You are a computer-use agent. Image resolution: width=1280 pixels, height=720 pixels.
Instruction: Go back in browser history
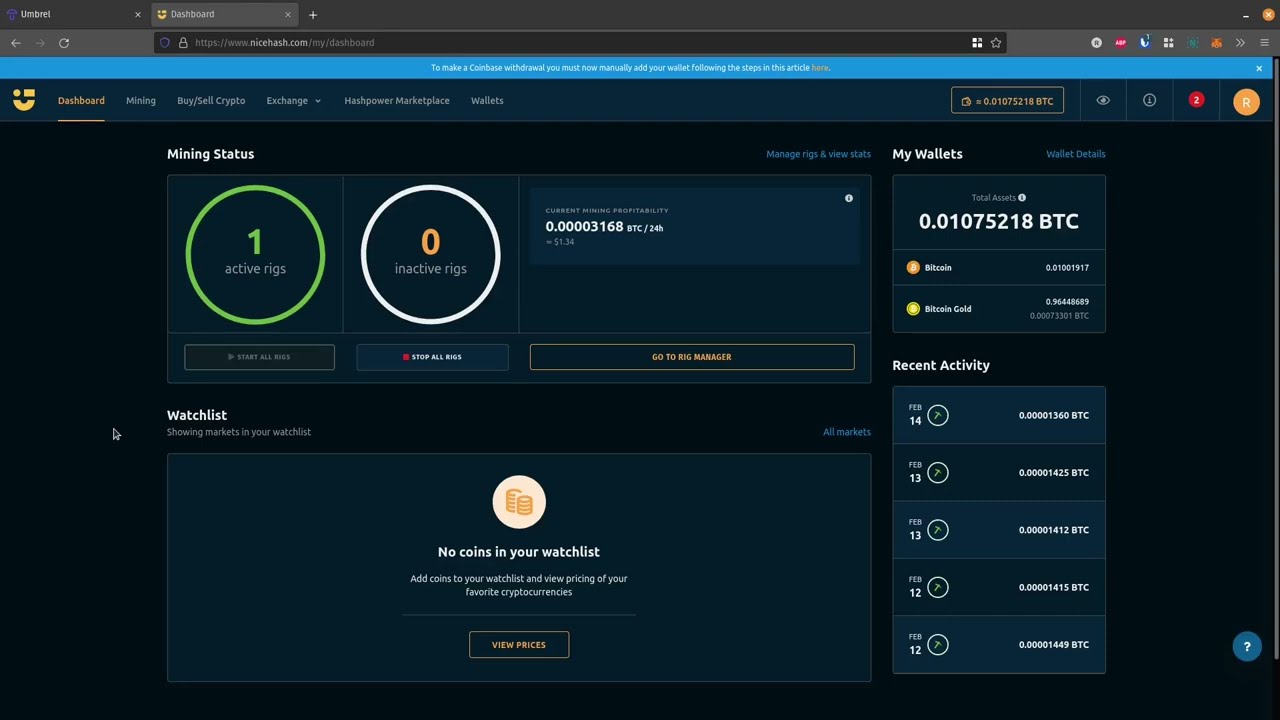16,43
